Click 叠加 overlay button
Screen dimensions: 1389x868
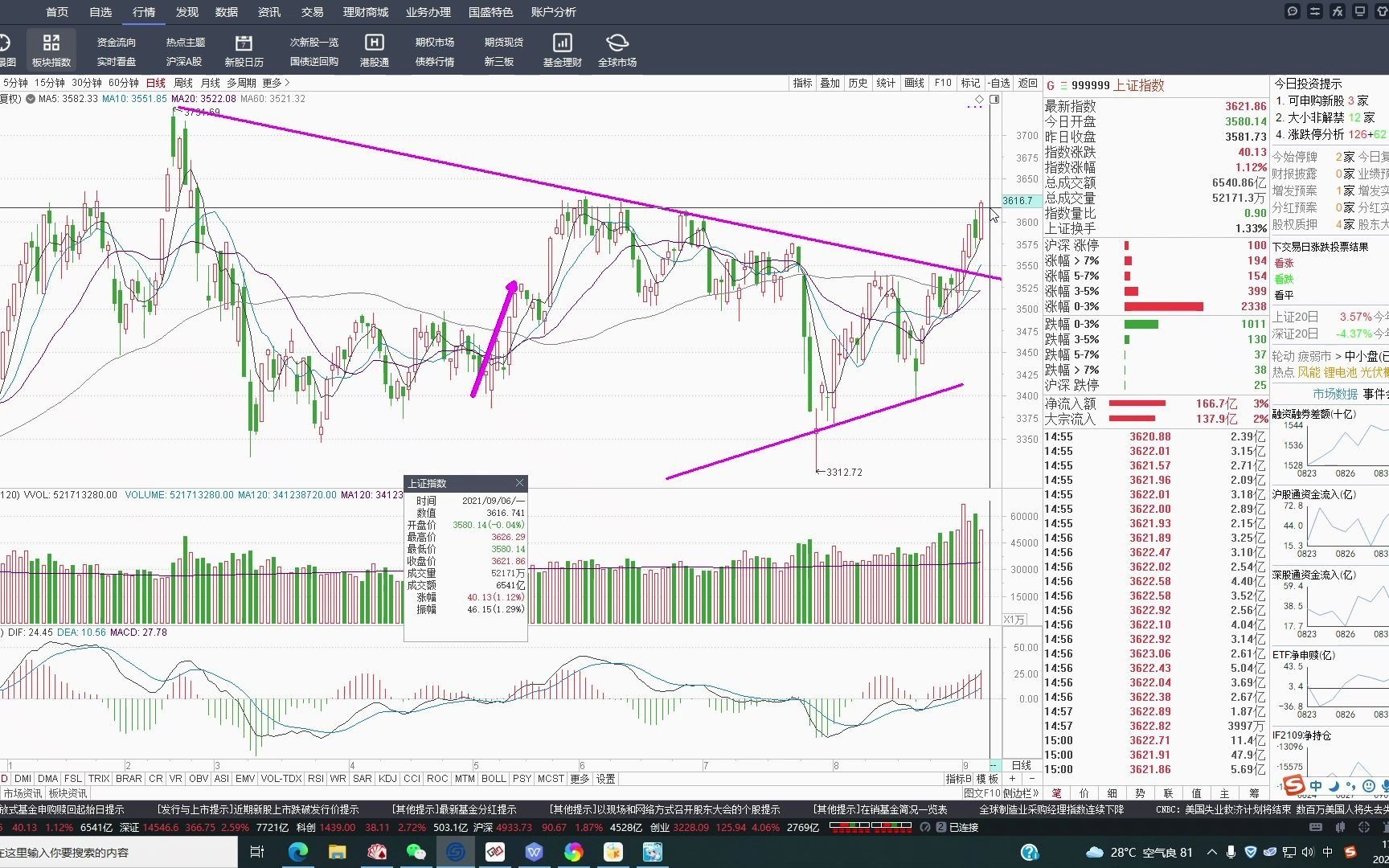coord(830,83)
